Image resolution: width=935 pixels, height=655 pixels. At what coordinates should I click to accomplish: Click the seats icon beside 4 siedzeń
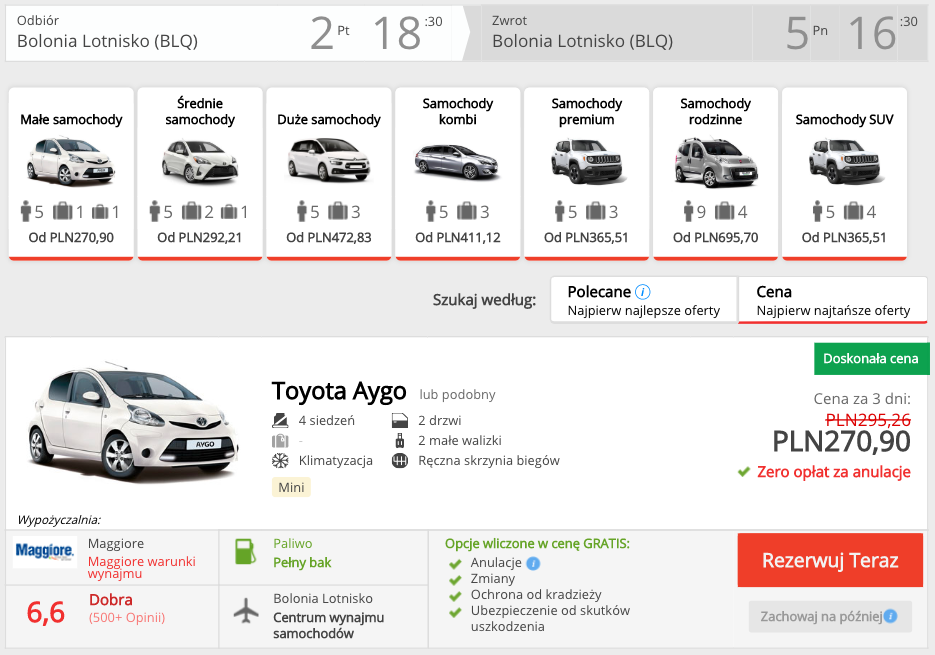point(280,421)
